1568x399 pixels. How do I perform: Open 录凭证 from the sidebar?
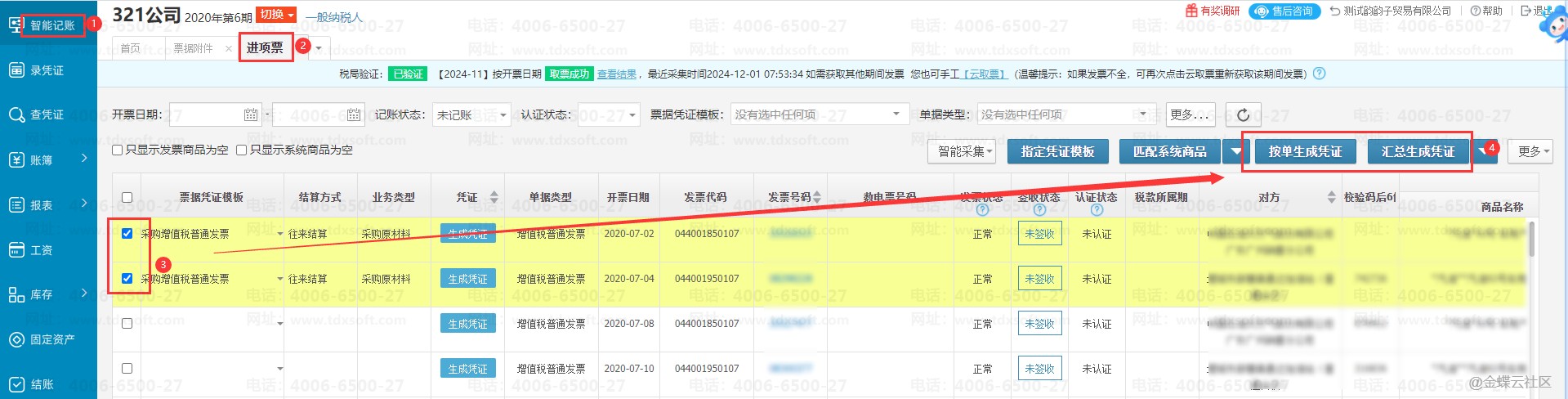point(37,70)
